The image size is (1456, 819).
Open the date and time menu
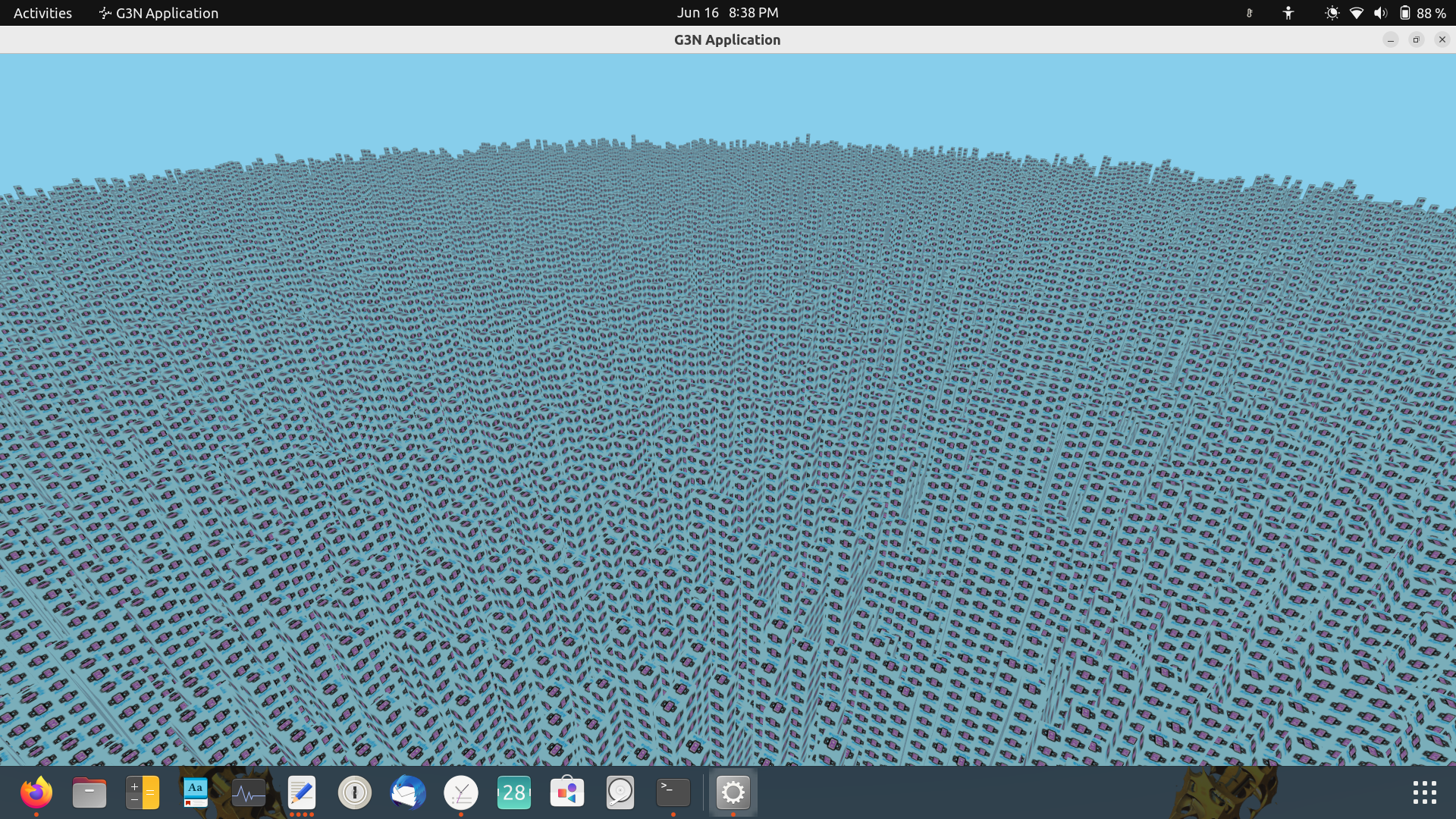[x=727, y=13]
